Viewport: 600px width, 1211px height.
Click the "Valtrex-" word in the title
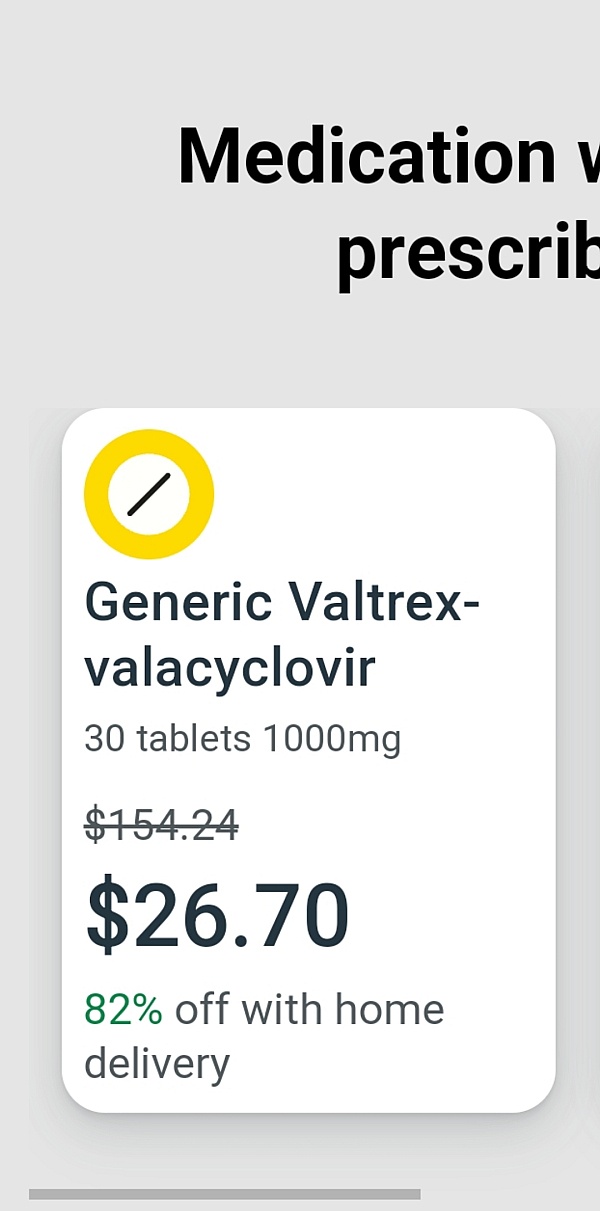click(x=384, y=603)
